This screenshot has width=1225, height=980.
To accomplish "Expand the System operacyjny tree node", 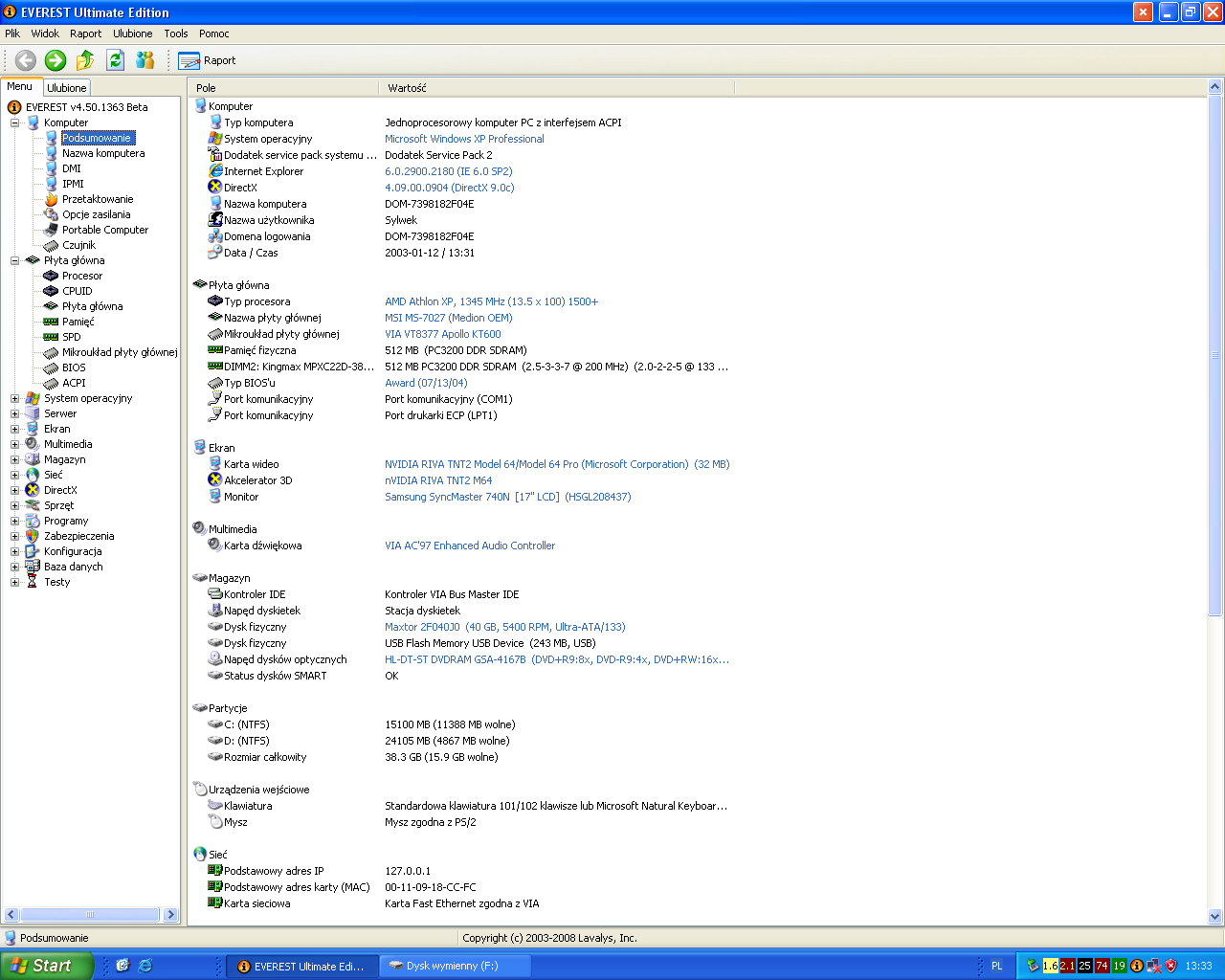I will point(14,398).
